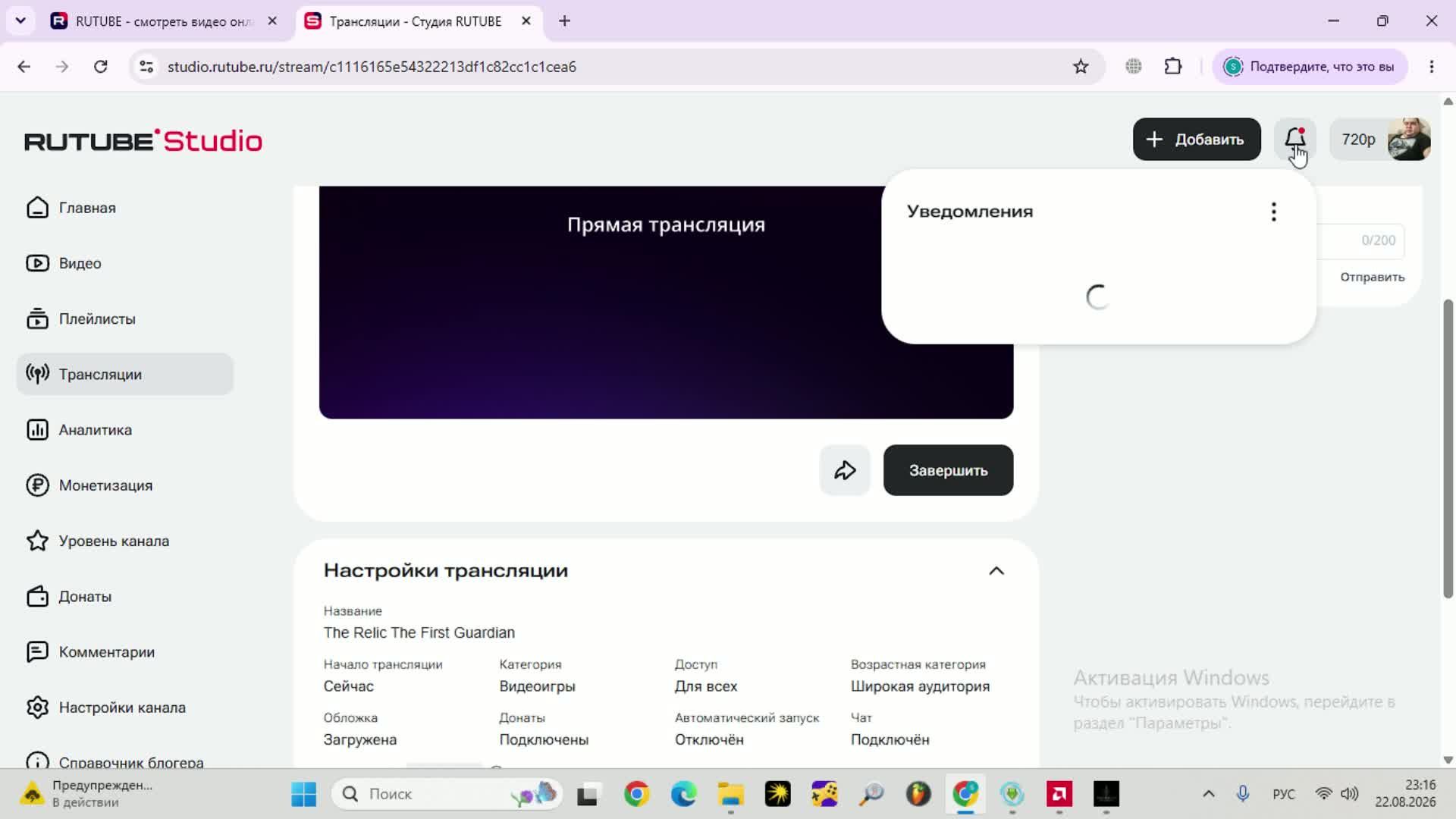This screenshot has height=819, width=1456.
Task: Open Chrome's three-dot menu
Action: tap(1432, 67)
